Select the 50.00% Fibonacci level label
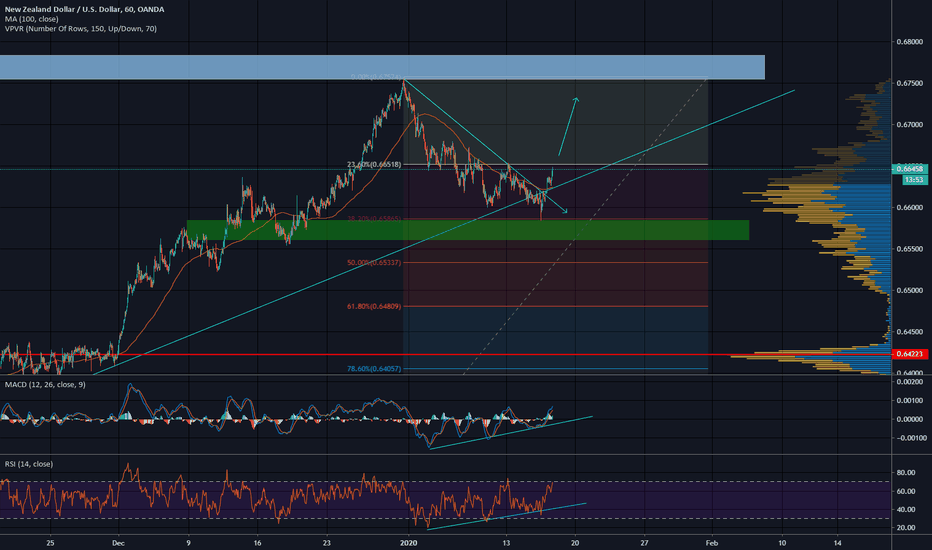Image resolution: width=932 pixels, height=550 pixels. click(x=375, y=262)
